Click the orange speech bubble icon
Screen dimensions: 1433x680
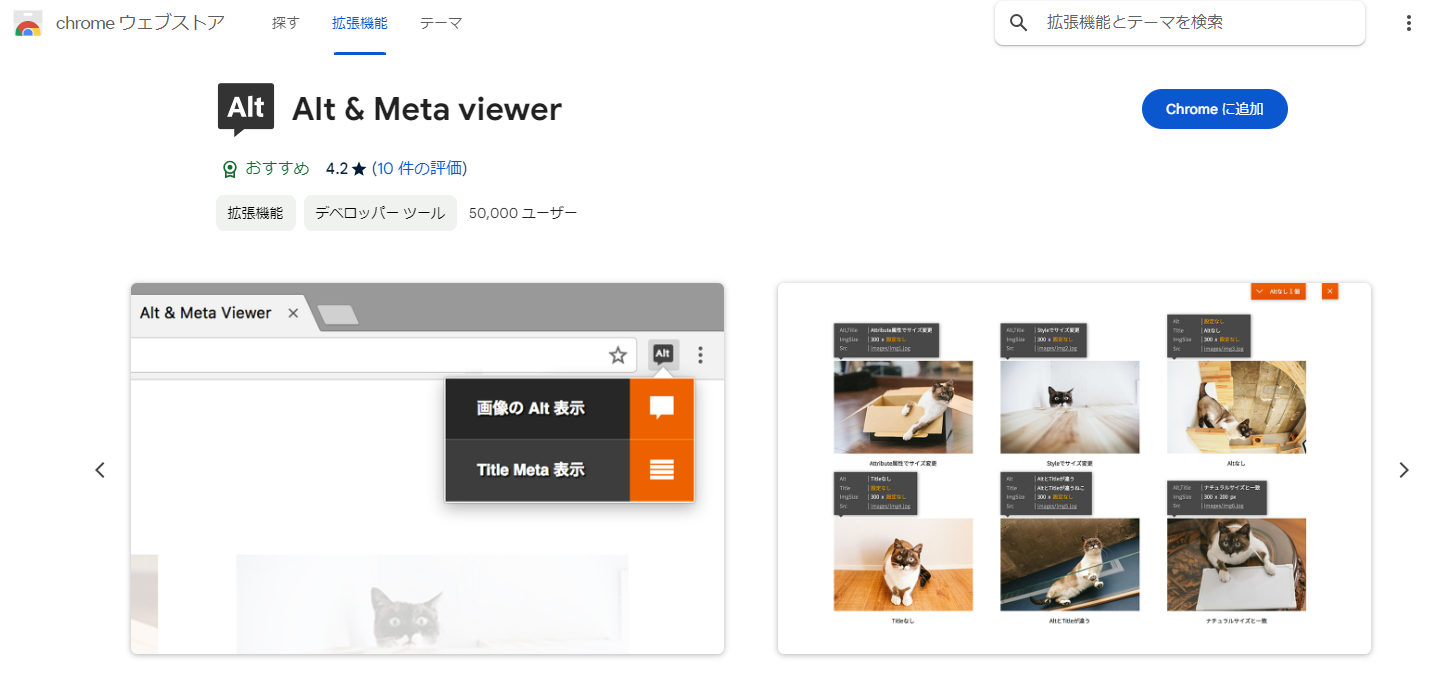coord(662,408)
